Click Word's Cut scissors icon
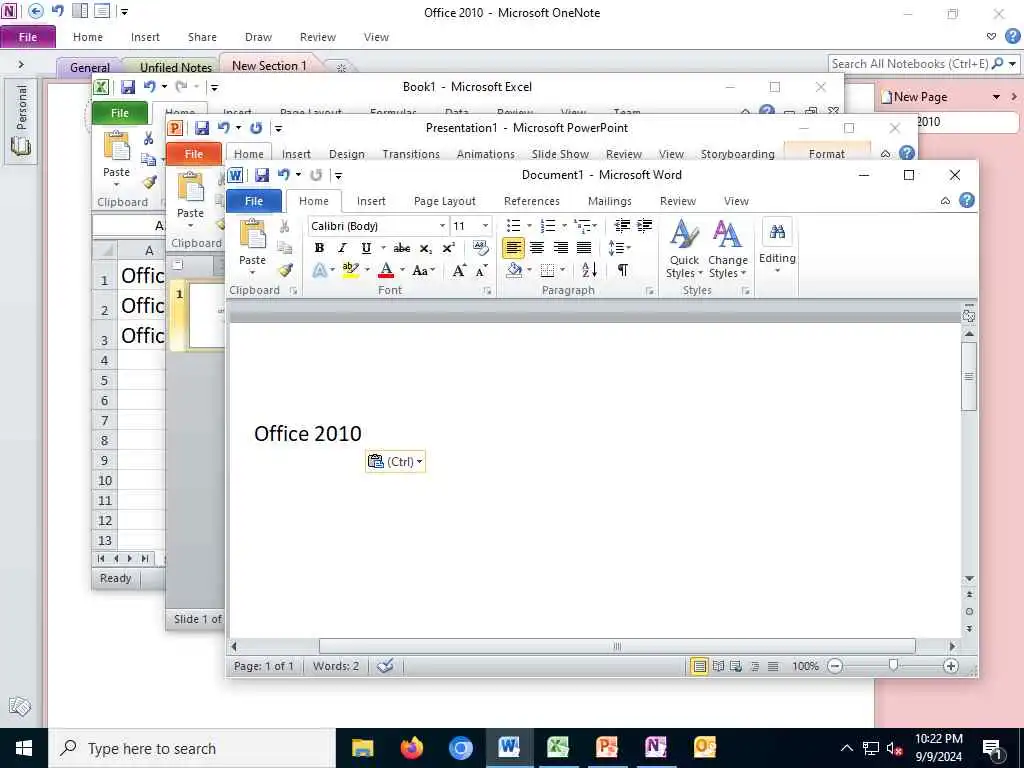 point(284,227)
